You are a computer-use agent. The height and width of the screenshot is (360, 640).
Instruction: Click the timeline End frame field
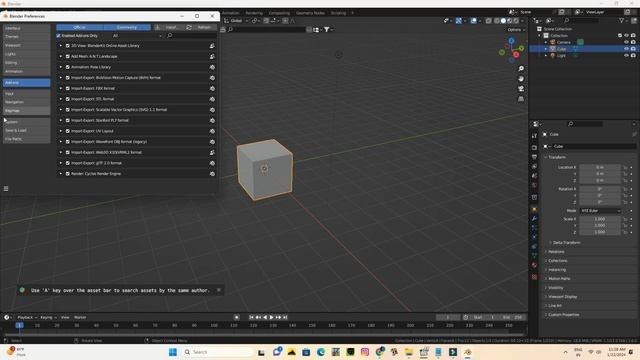[513, 317]
